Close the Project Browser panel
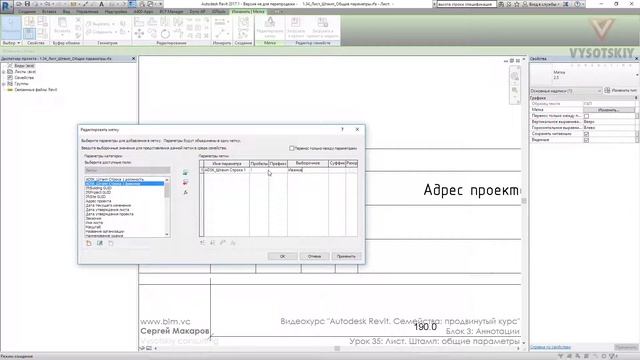The height and width of the screenshot is (360, 640). [133, 59]
